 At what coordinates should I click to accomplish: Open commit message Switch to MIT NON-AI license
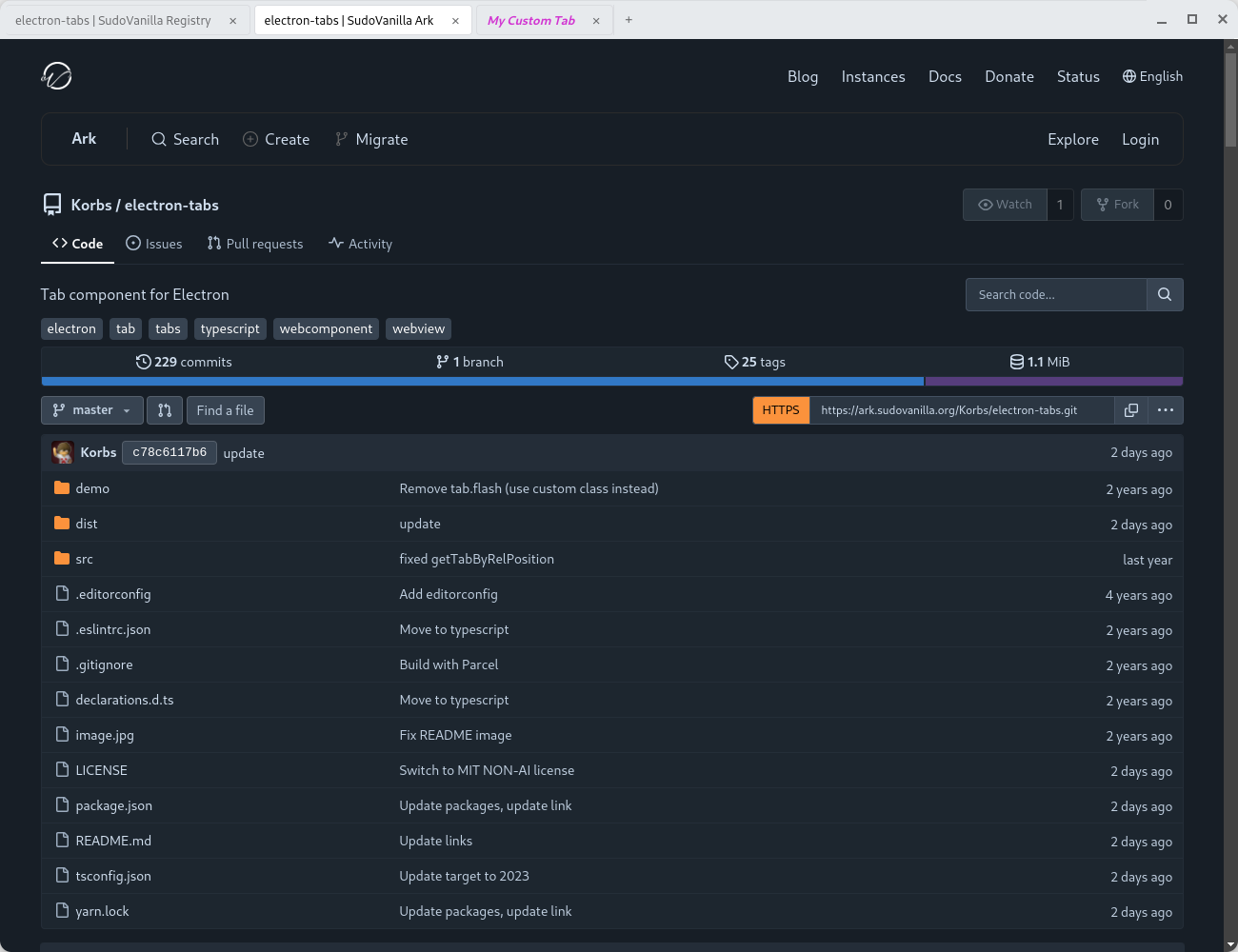[487, 770]
